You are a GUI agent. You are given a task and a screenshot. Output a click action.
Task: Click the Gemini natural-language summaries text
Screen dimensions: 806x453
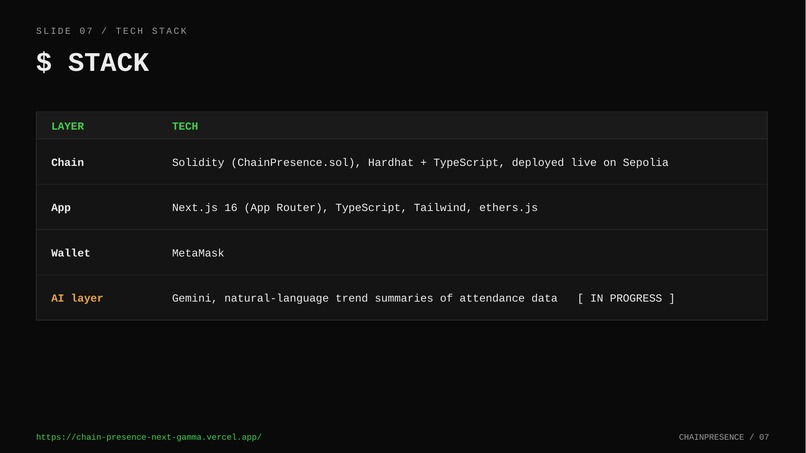coord(364,298)
